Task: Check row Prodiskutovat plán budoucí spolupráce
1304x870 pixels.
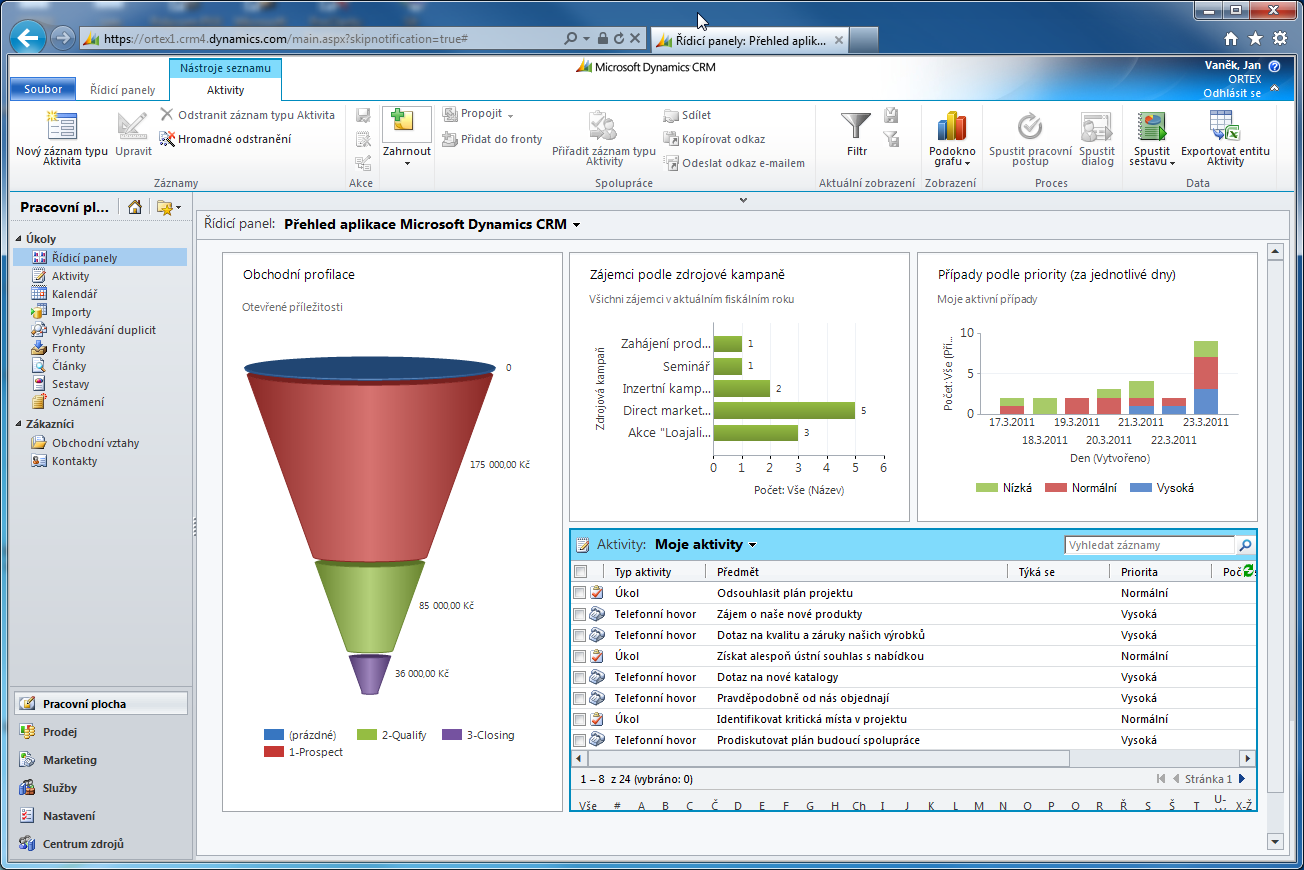Action: [580, 740]
